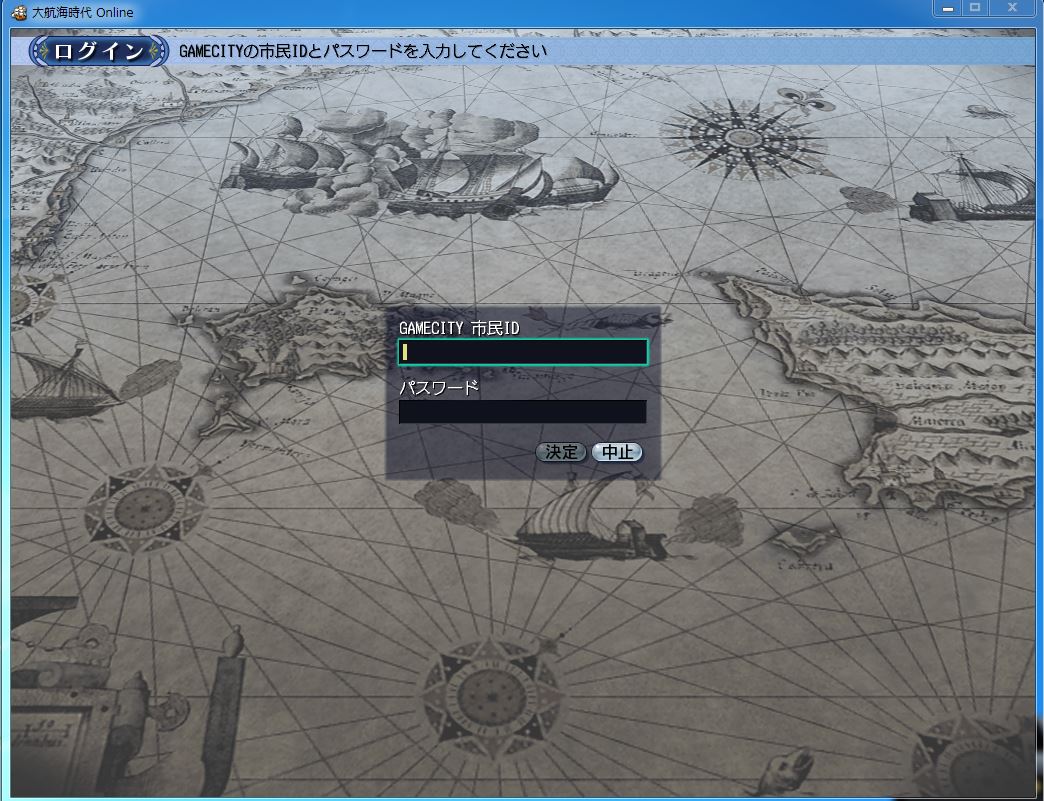Click the instruction text GAMECITYの市民IDとパスワードを入力してください

(x=363, y=51)
